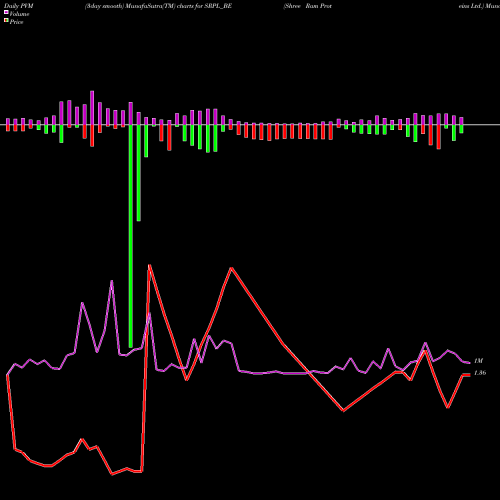Click the MunafaSutra charts for SRPL_BE heading
The width and height of the screenshot is (500, 500).
tap(158, 6)
